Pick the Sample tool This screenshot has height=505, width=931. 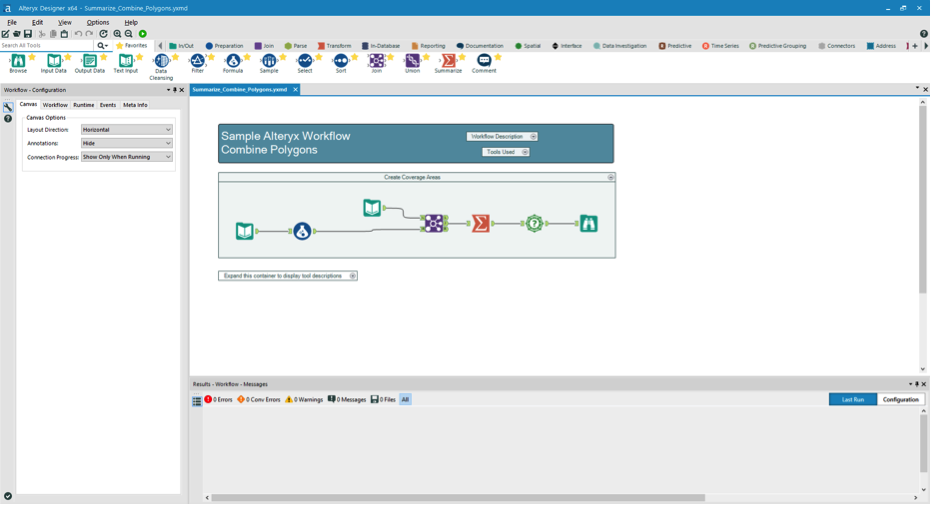tap(269, 63)
